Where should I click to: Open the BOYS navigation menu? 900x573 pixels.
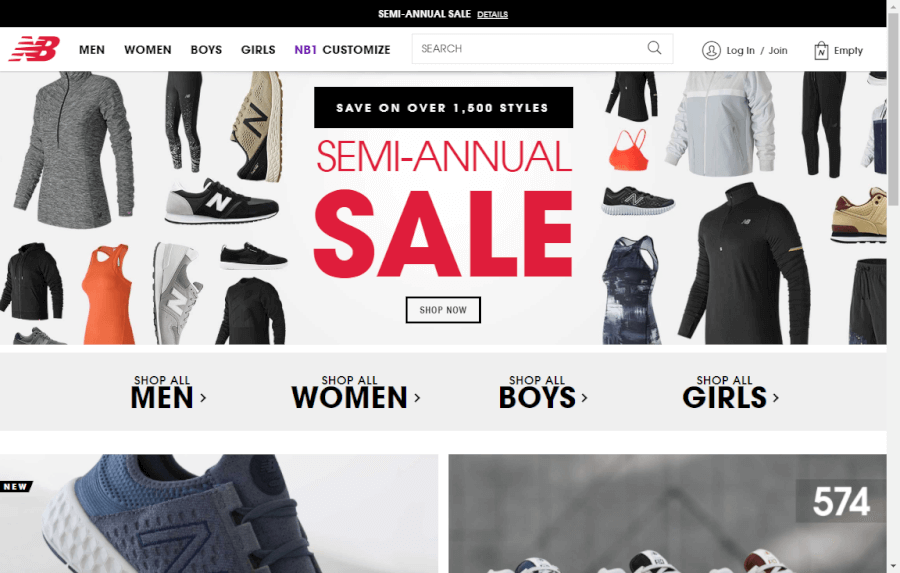coord(206,50)
